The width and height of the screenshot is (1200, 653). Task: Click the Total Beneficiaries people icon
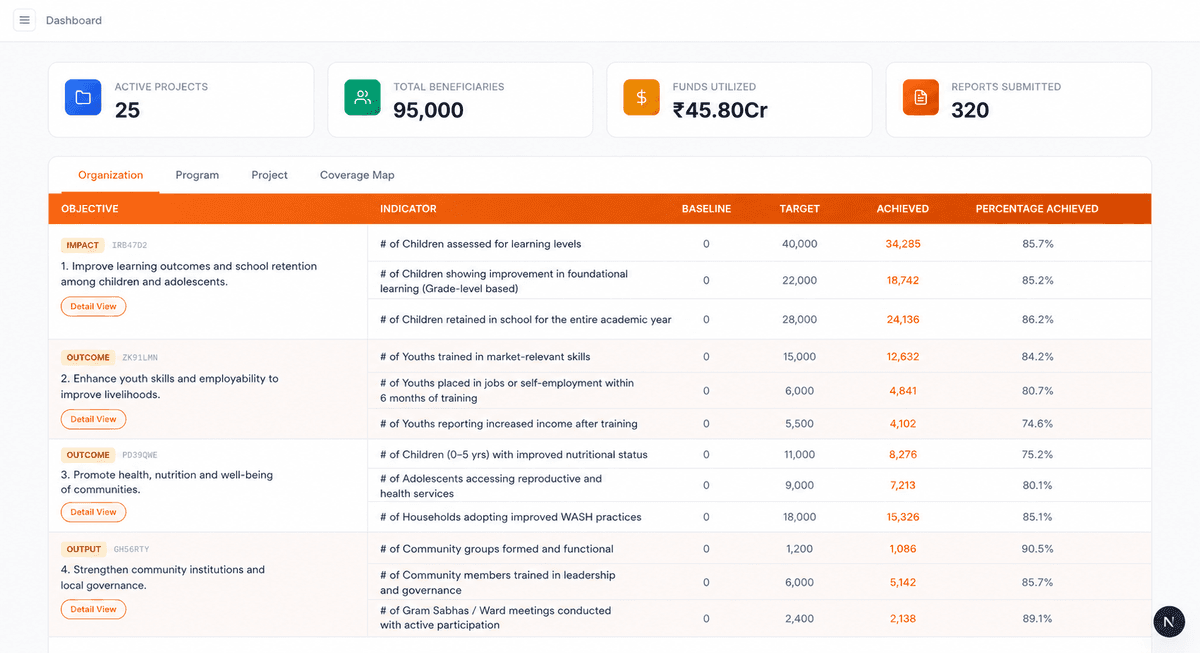pos(362,97)
